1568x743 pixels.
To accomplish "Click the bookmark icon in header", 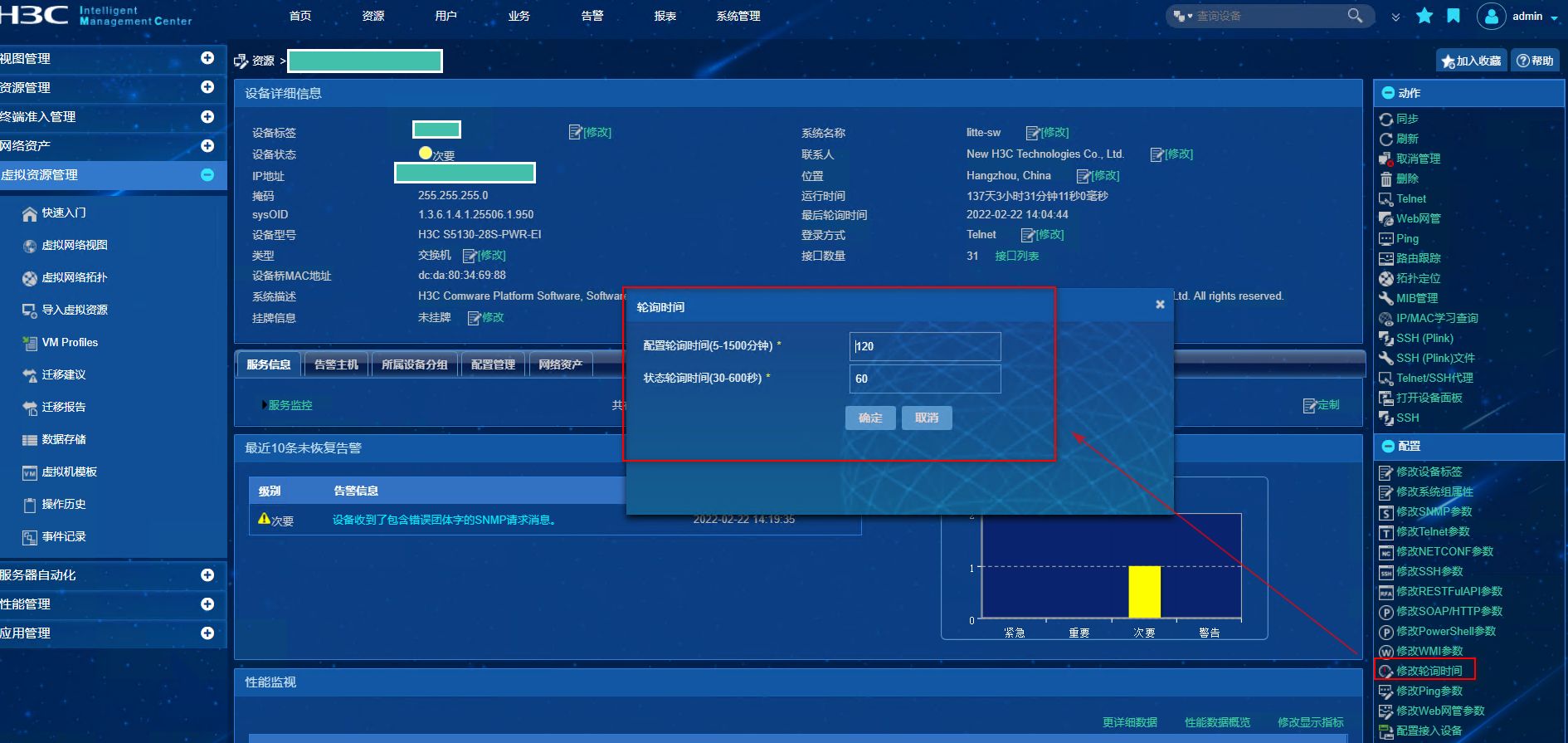I will pos(1454,16).
